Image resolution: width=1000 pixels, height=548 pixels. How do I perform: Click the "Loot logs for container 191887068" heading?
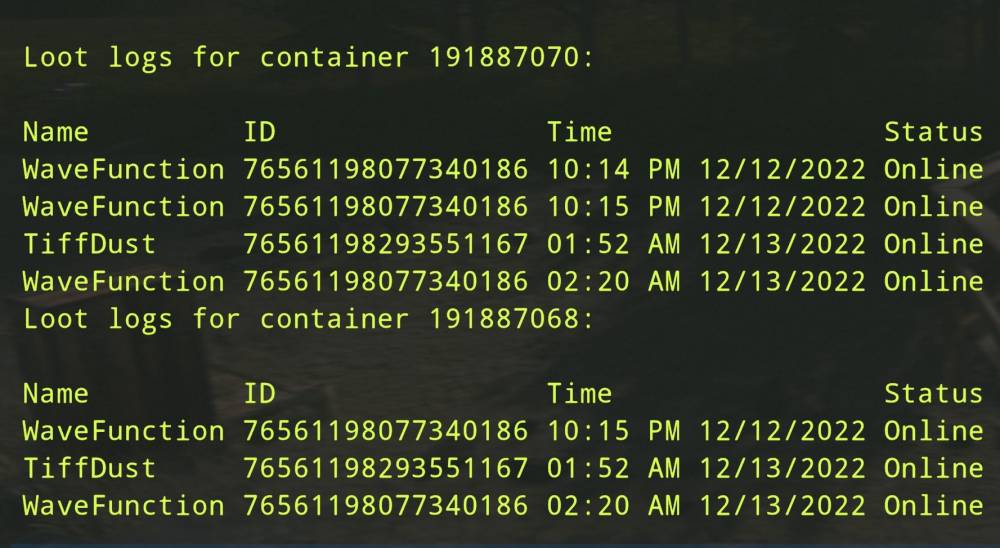click(308, 319)
